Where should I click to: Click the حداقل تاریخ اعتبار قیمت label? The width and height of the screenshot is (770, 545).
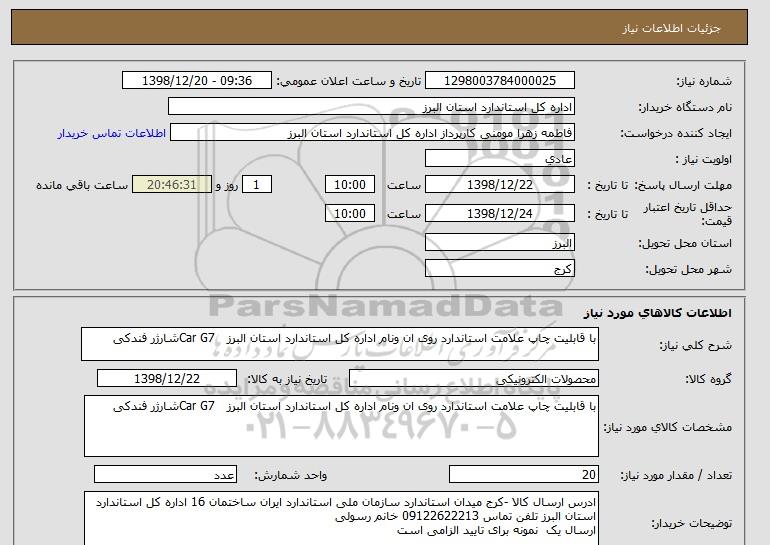coord(688,214)
